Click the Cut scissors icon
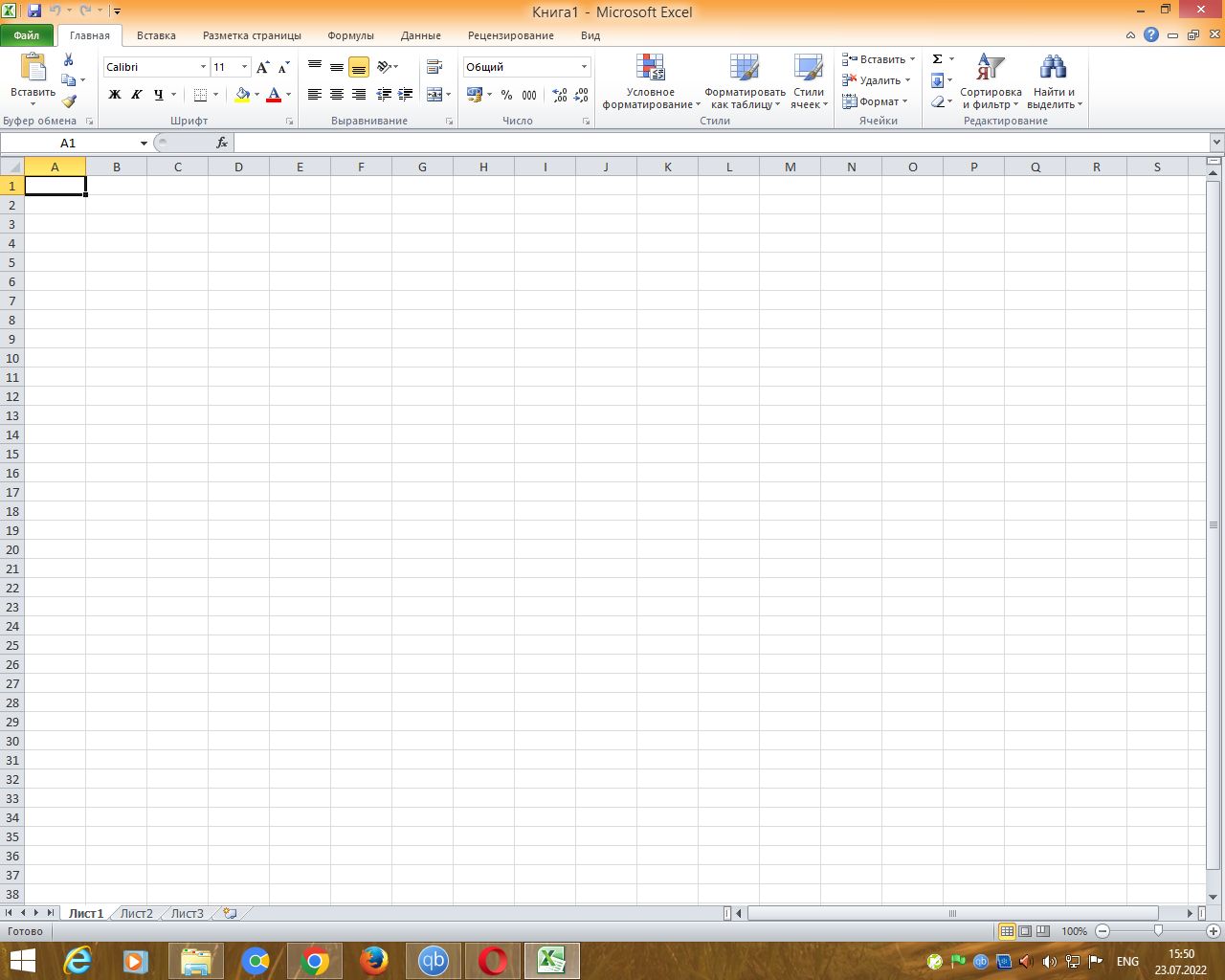Viewport: 1225px width, 980px height. pyautogui.click(x=69, y=59)
